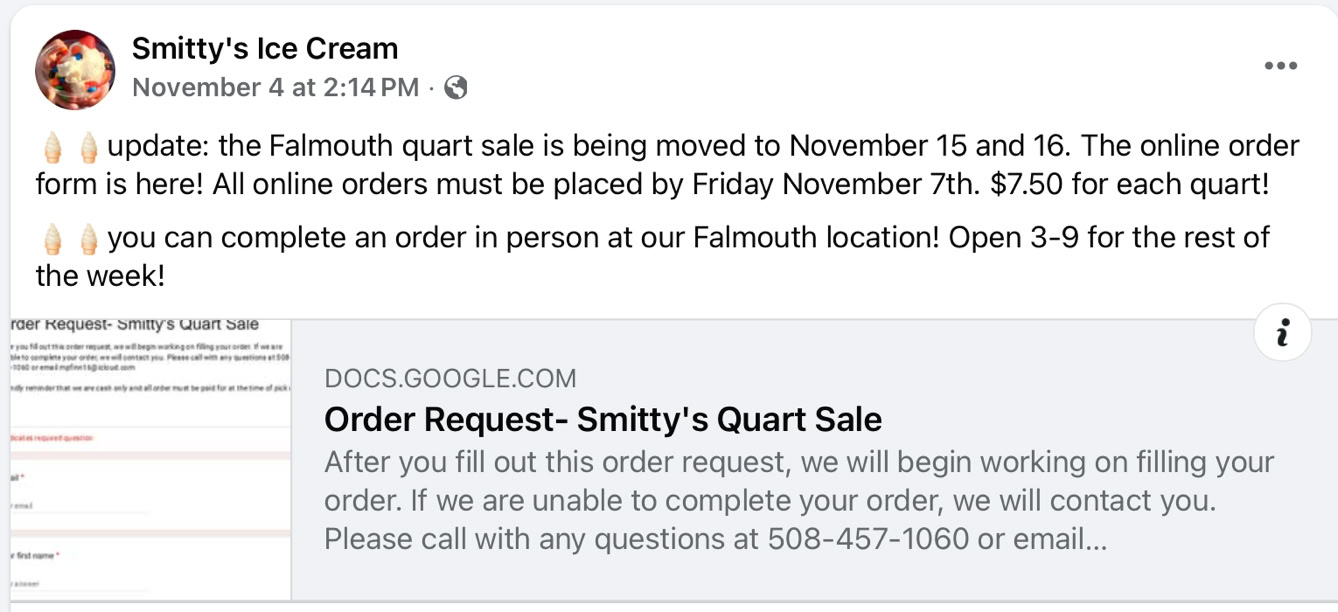Screen dimensions: 1338x612
Task: Click the email field in form thumbnail
Action: [80, 507]
